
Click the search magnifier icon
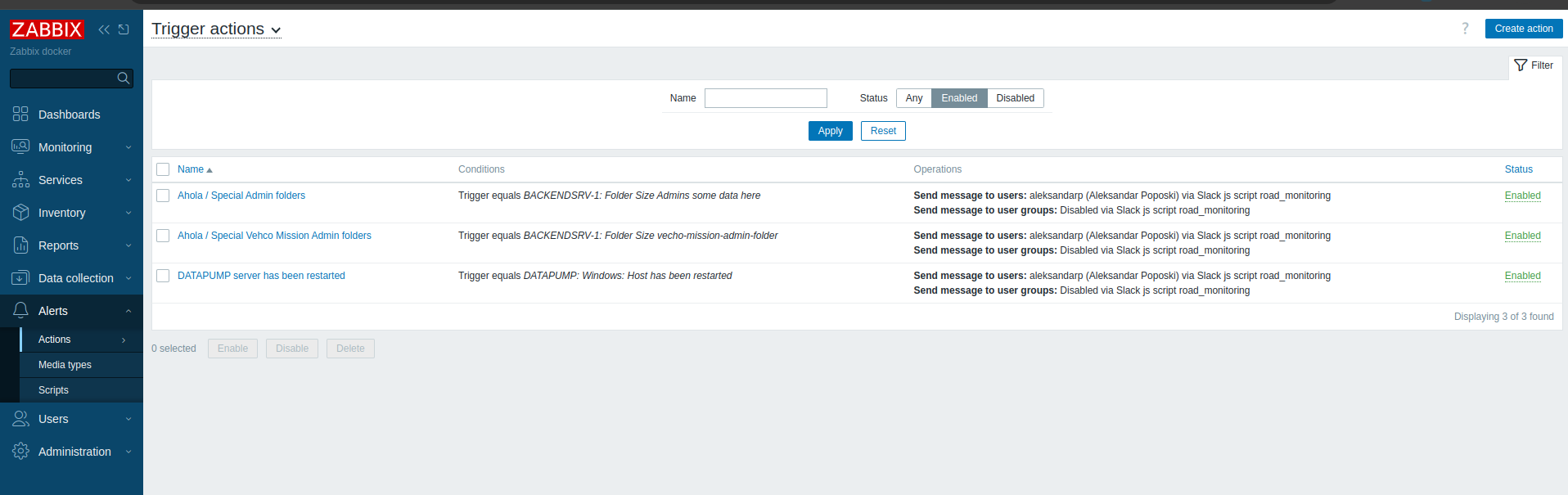pyautogui.click(x=124, y=78)
